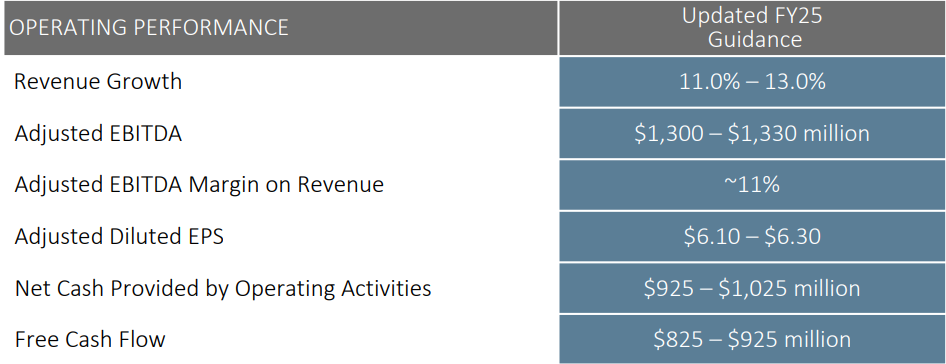Select the Updated FY25 Guidance column header

[x=752, y=28]
